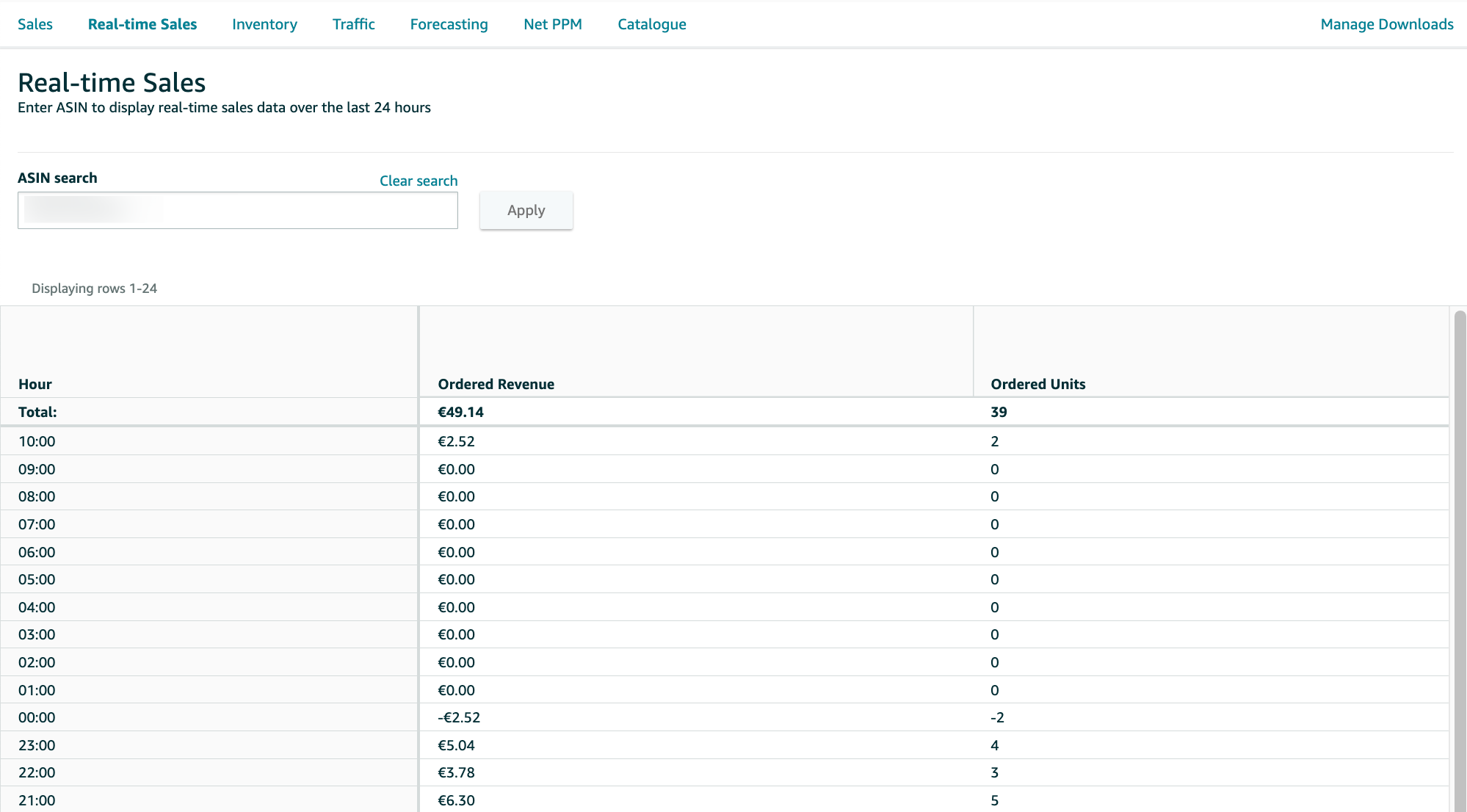The width and height of the screenshot is (1467, 812).
Task: Switch to the Sales tab
Action: (35, 24)
